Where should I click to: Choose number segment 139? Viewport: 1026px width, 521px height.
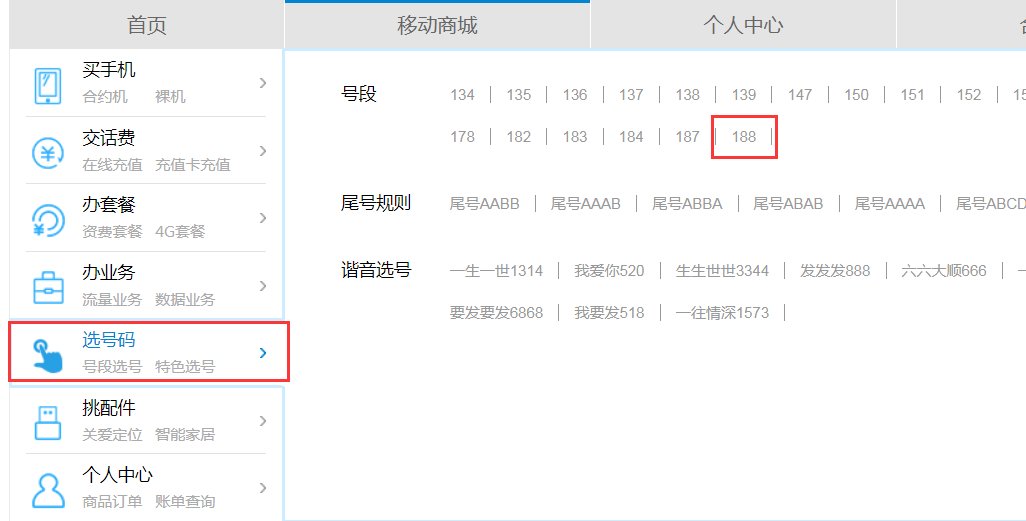tap(743, 95)
